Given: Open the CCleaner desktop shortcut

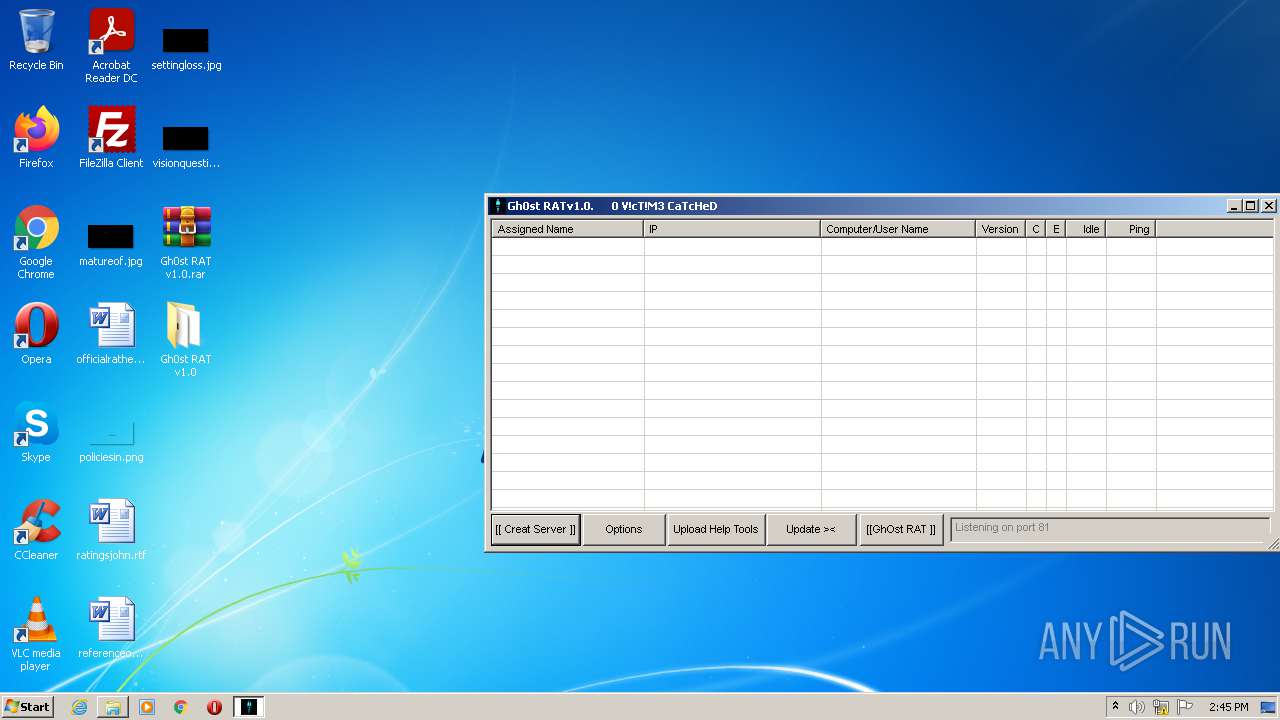Looking at the screenshot, I should point(36,530).
